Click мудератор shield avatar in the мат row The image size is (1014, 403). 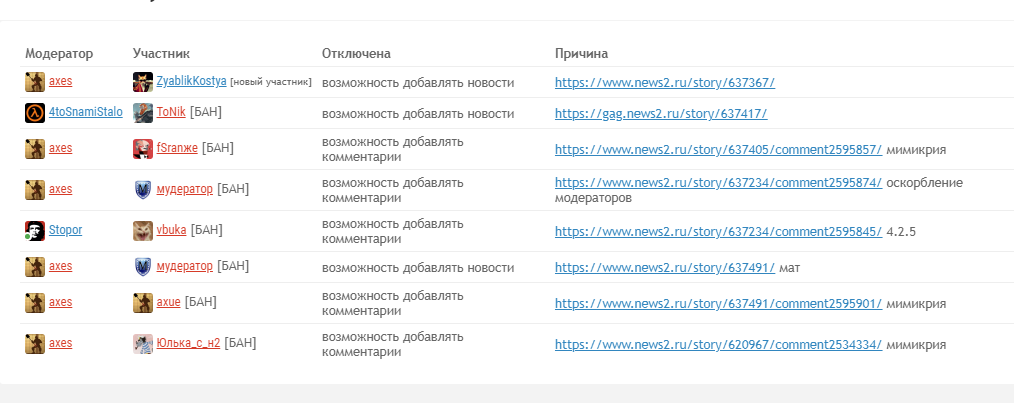tap(143, 266)
